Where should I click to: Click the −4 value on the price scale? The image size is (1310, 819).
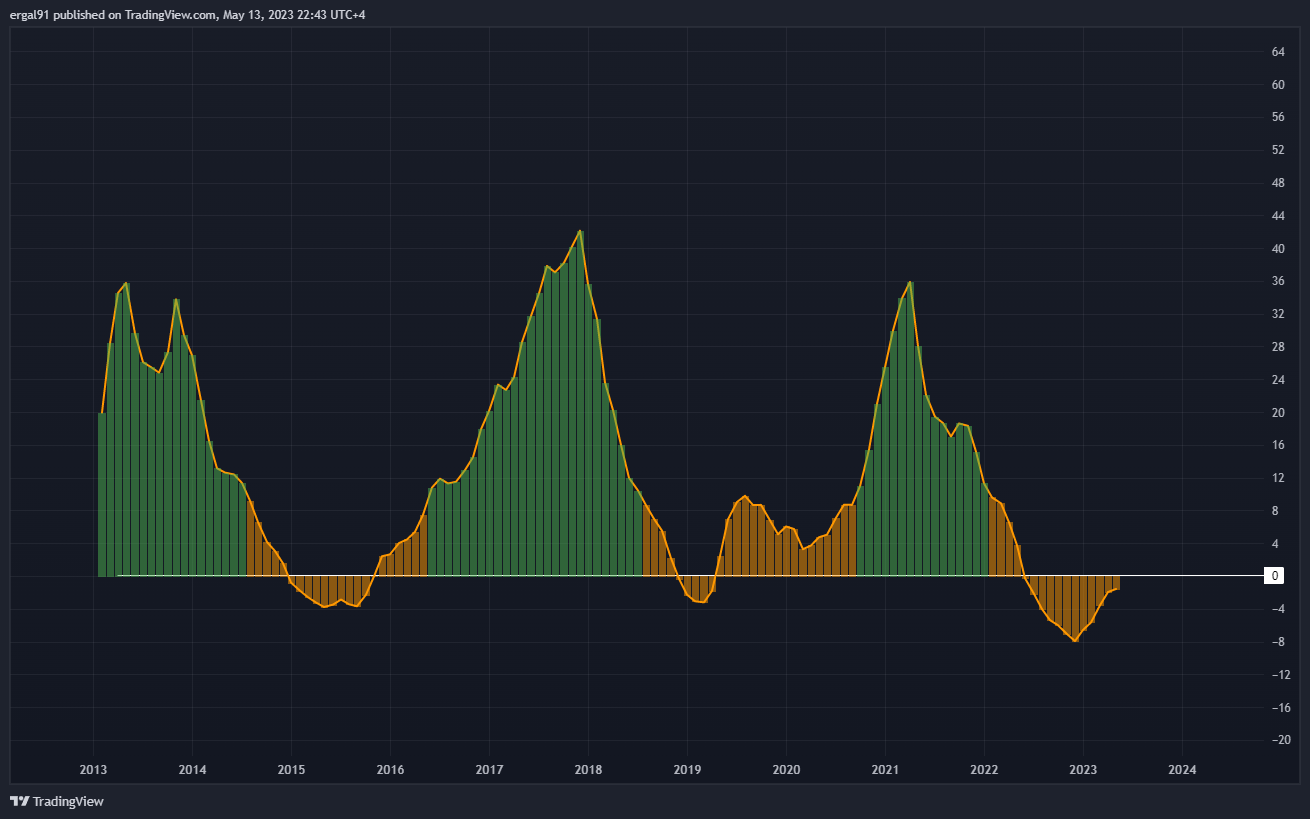tap(1277, 609)
